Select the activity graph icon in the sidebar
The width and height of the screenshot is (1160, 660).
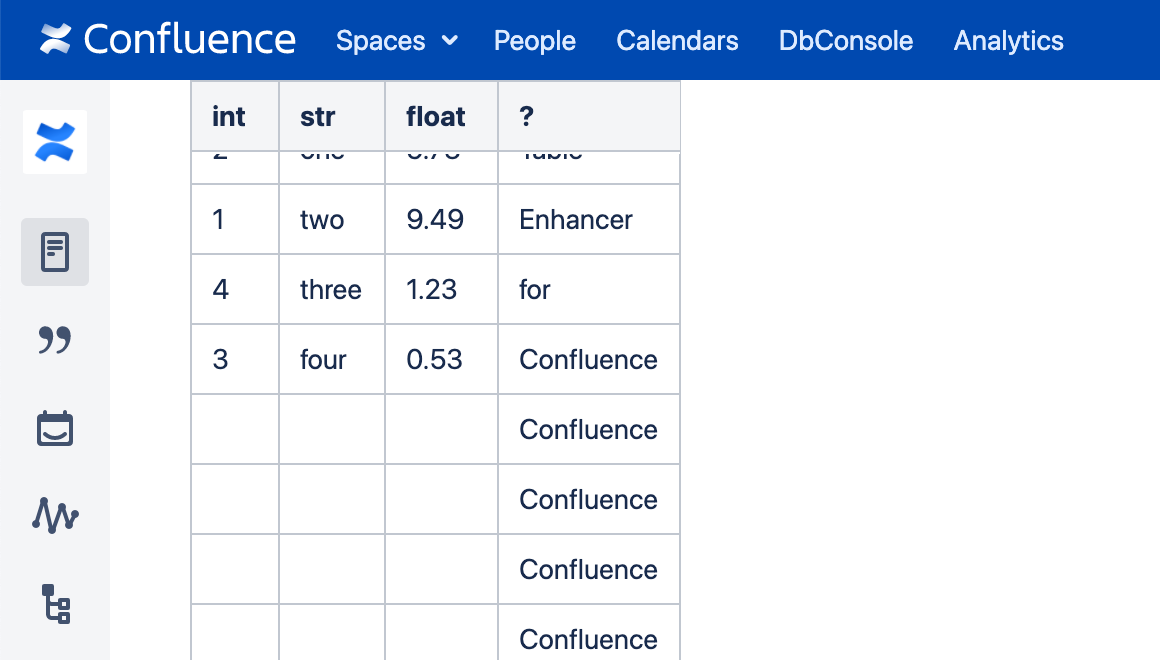coord(54,516)
